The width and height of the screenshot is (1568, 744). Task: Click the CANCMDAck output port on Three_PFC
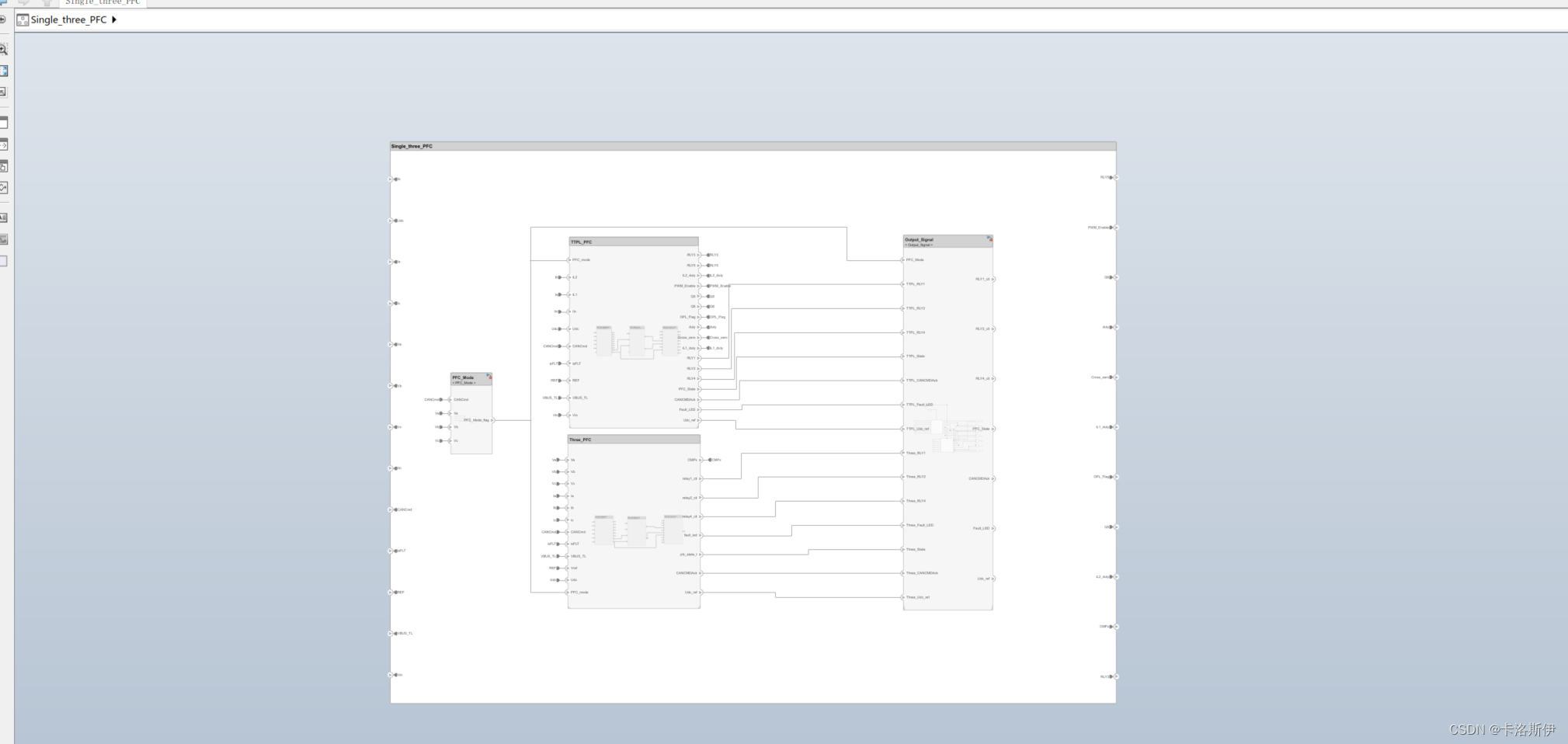pos(700,573)
